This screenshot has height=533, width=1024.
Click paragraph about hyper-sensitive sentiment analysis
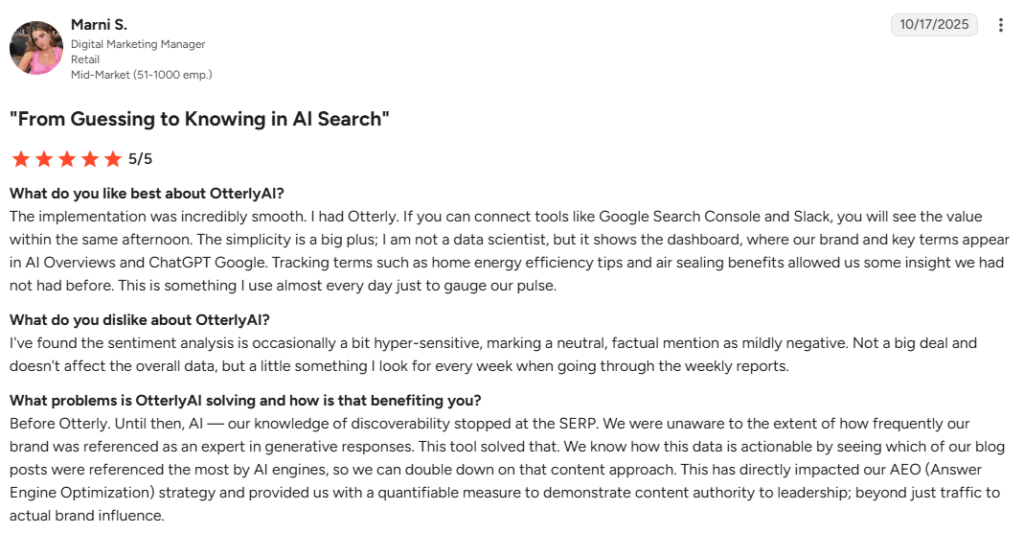tap(493, 355)
